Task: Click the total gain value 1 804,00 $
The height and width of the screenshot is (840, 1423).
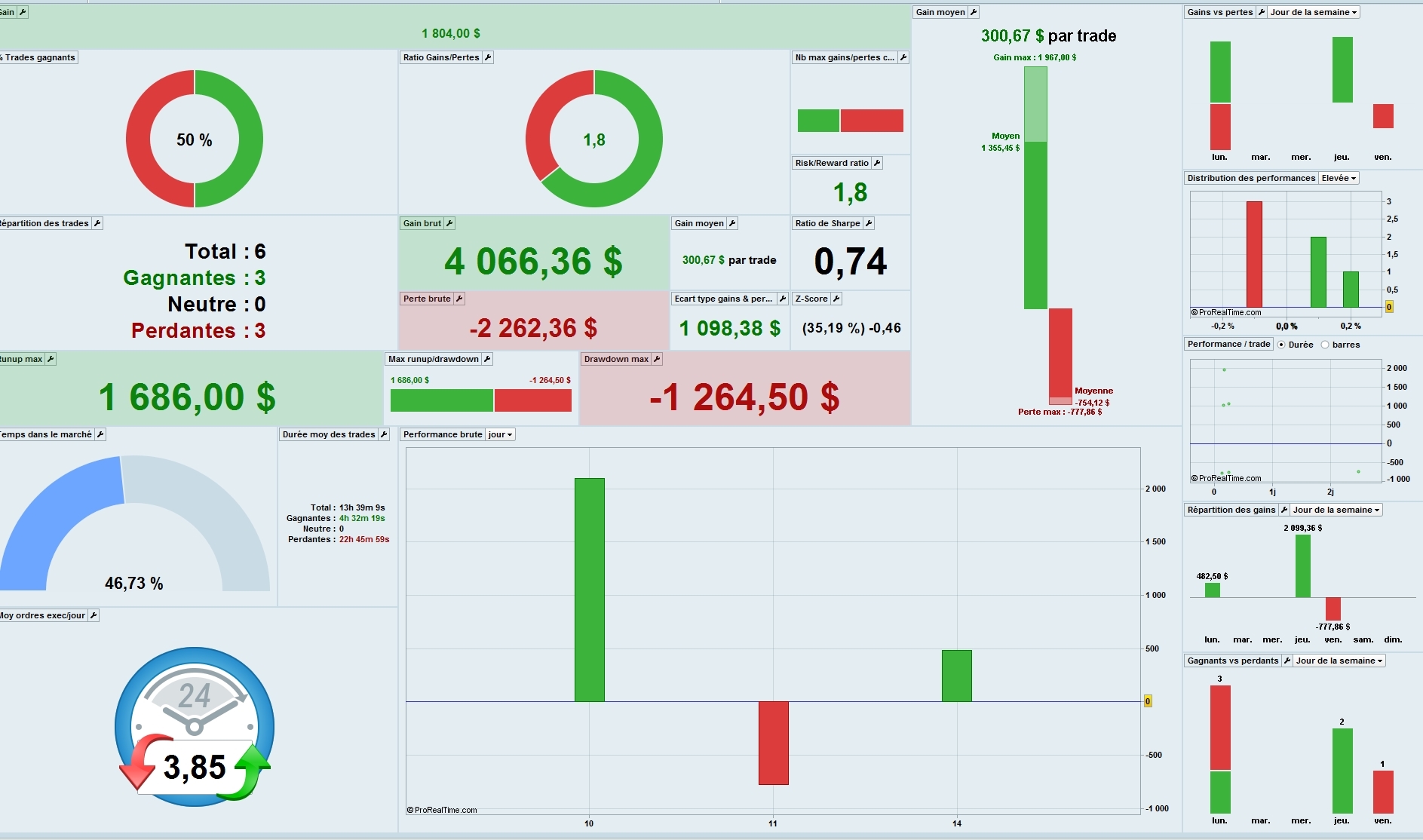Action: click(x=451, y=33)
